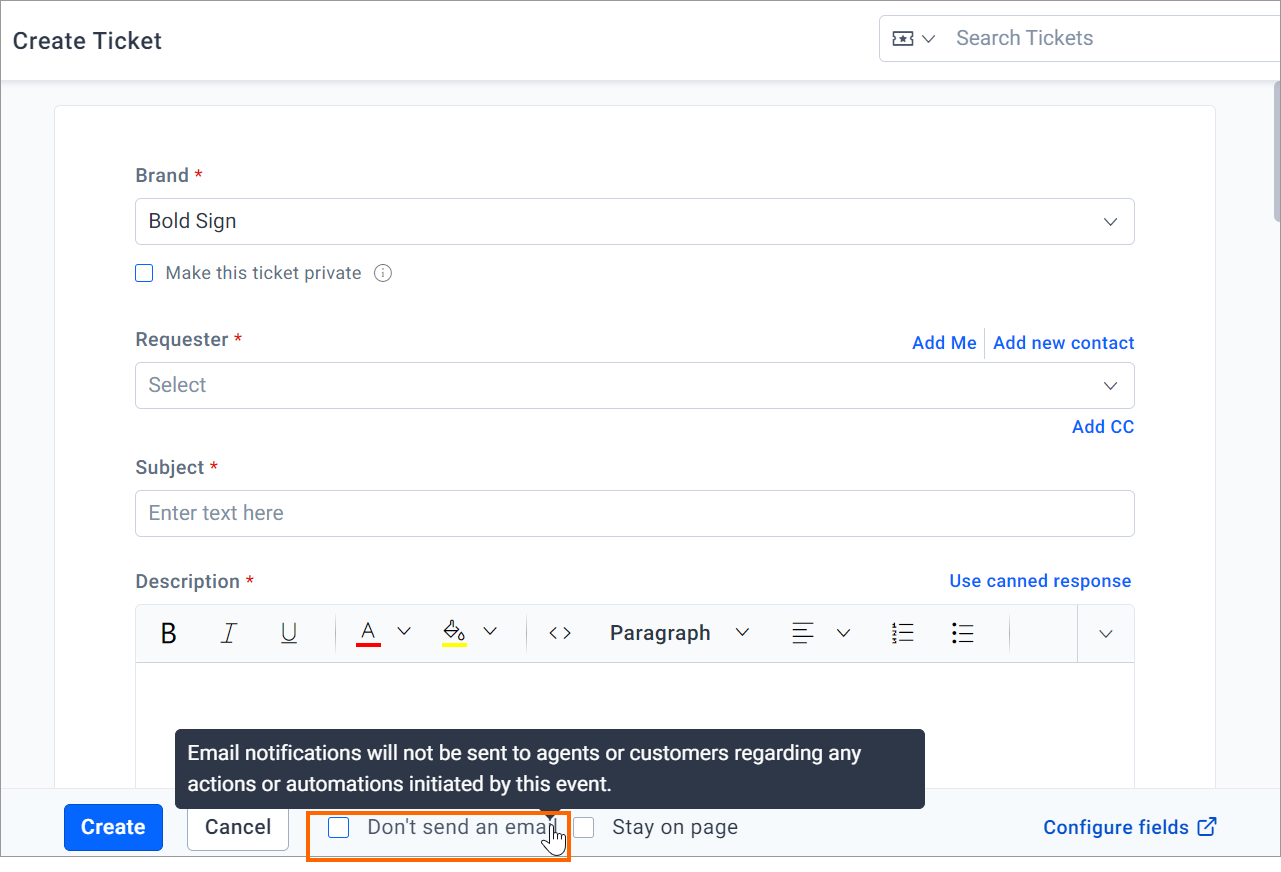
Task: Insert code snippet with angle brackets icon
Action: tap(560, 633)
